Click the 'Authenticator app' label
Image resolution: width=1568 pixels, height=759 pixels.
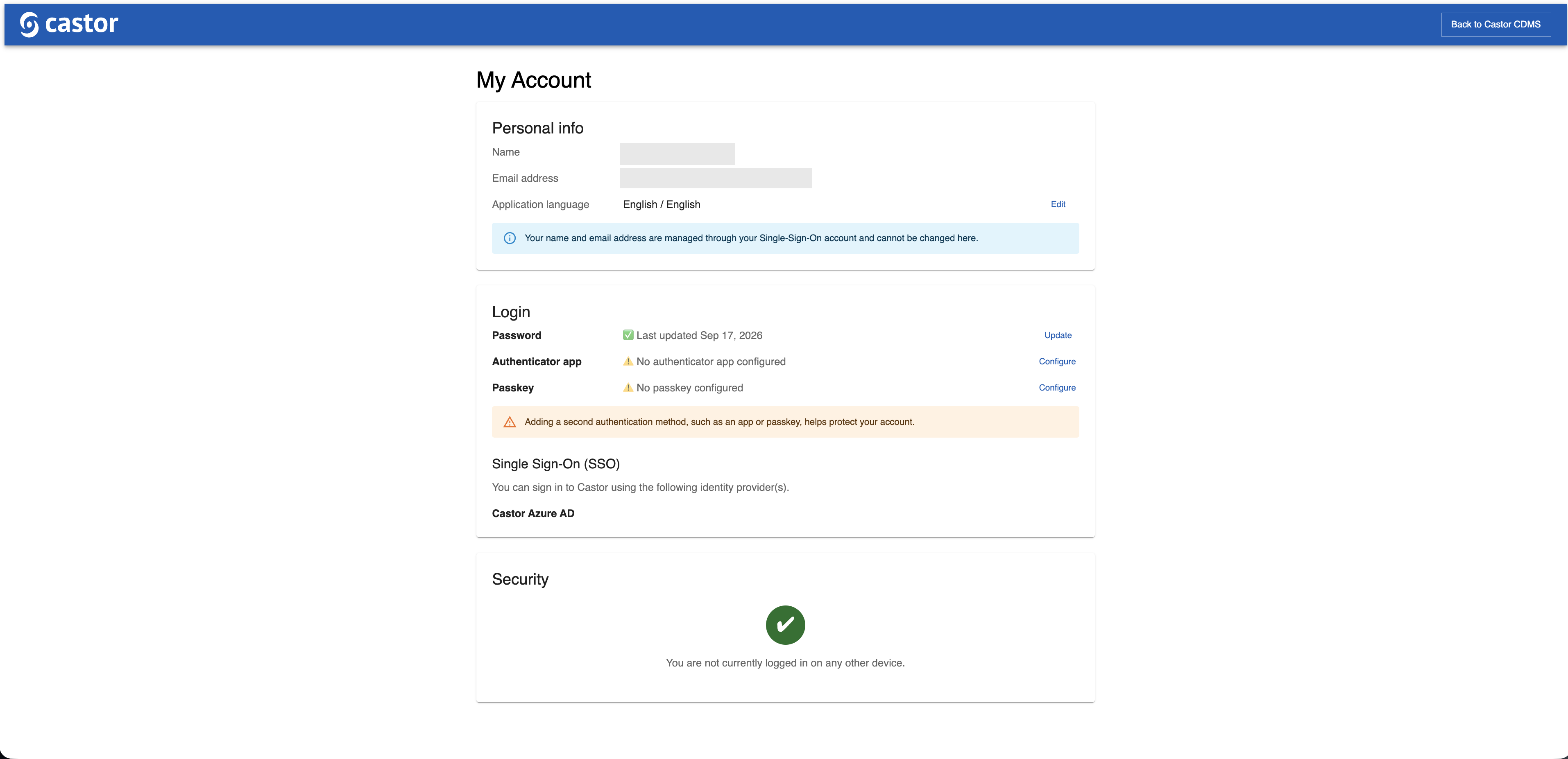coord(536,361)
